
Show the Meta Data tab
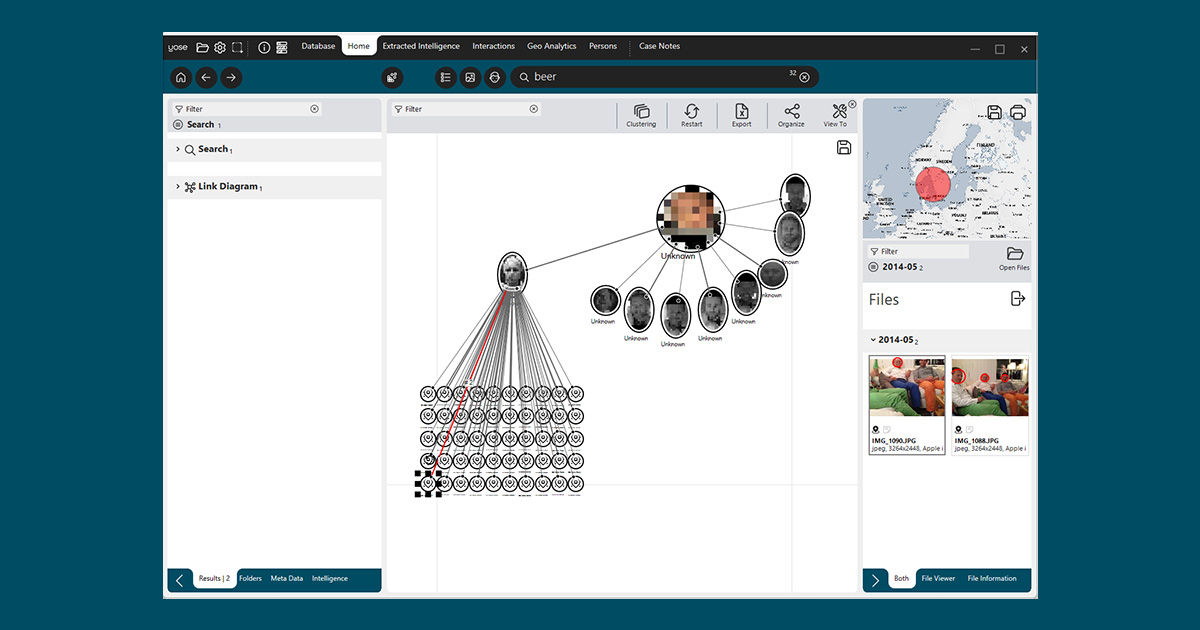coord(286,579)
